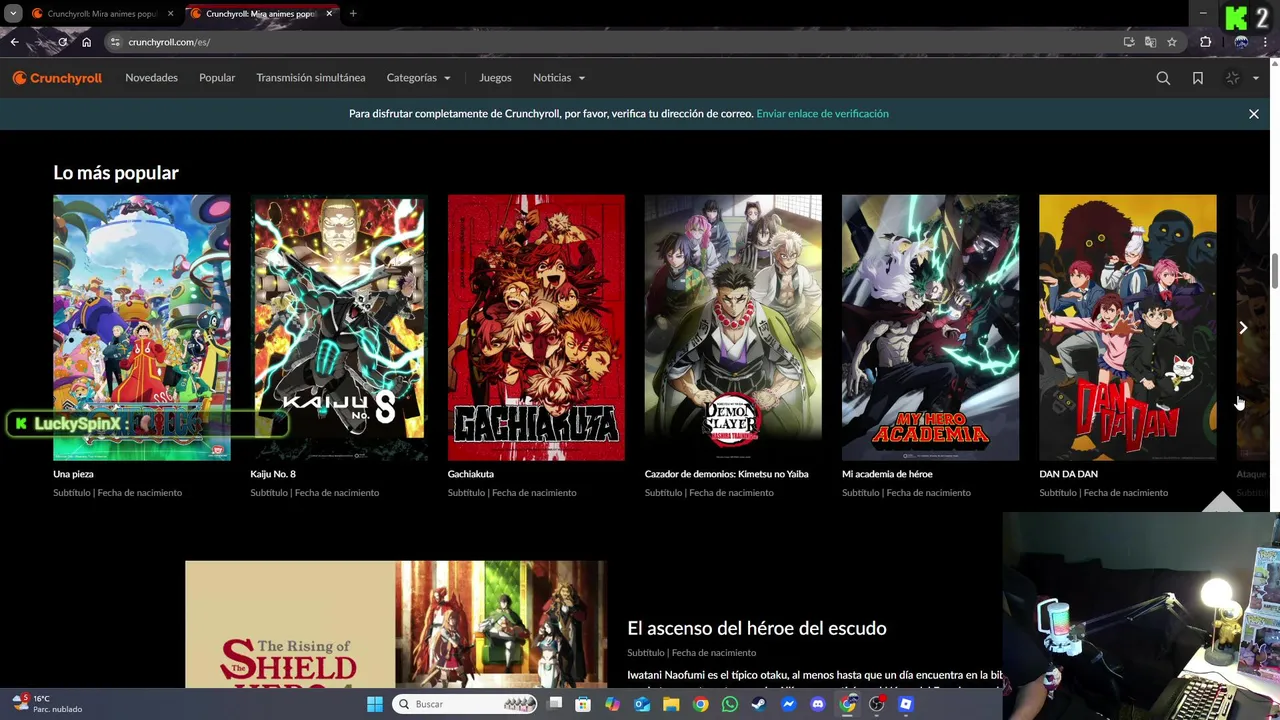1280x720 pixels.
Task: Open the My Hero Academia poster
Action: click(930, 328)
